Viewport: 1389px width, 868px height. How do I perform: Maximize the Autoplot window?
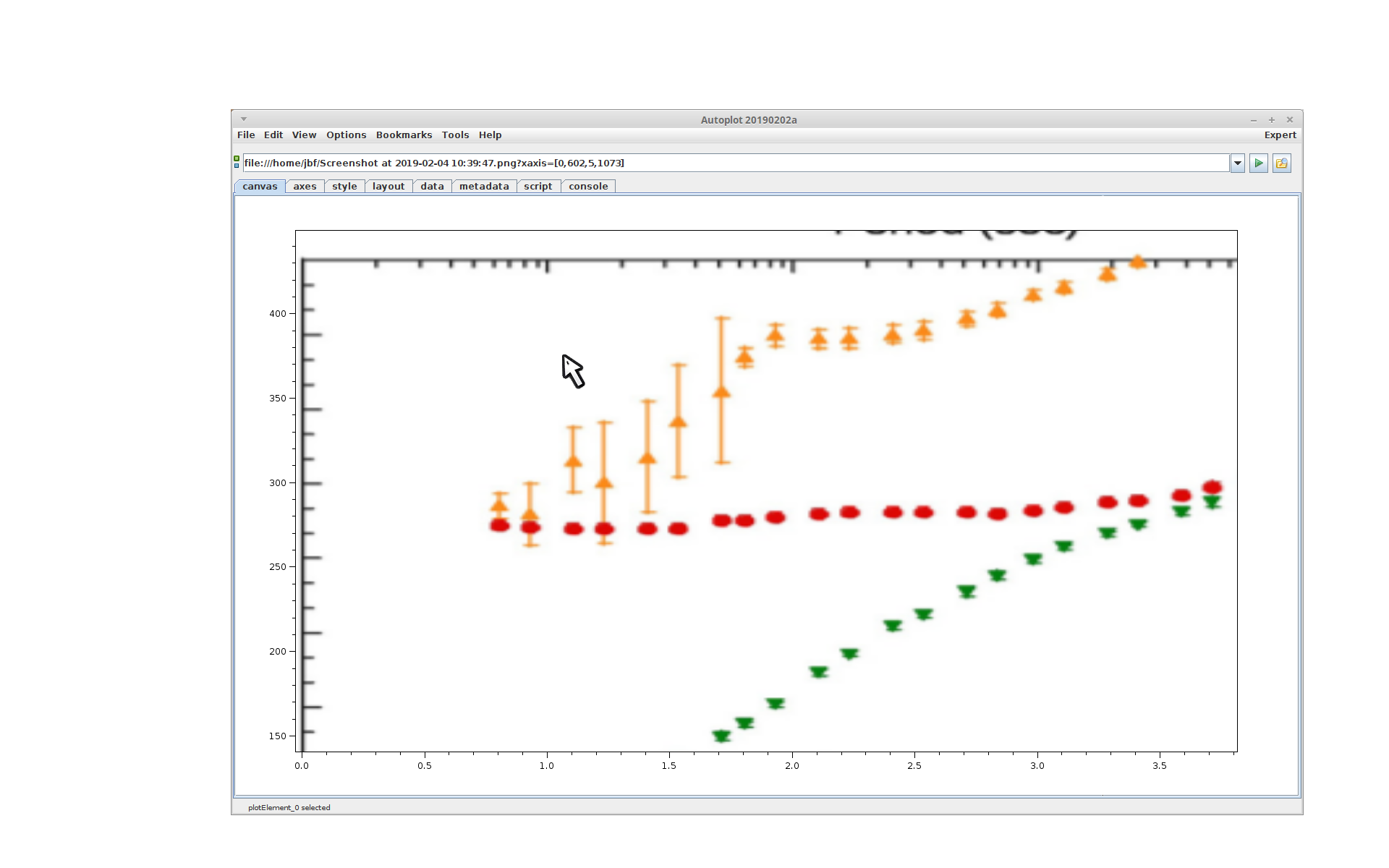(1272, 120)
